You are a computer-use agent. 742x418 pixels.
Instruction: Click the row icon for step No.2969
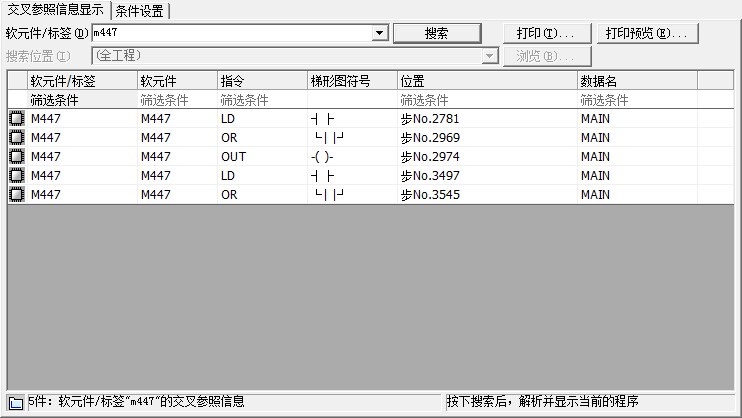16,138
